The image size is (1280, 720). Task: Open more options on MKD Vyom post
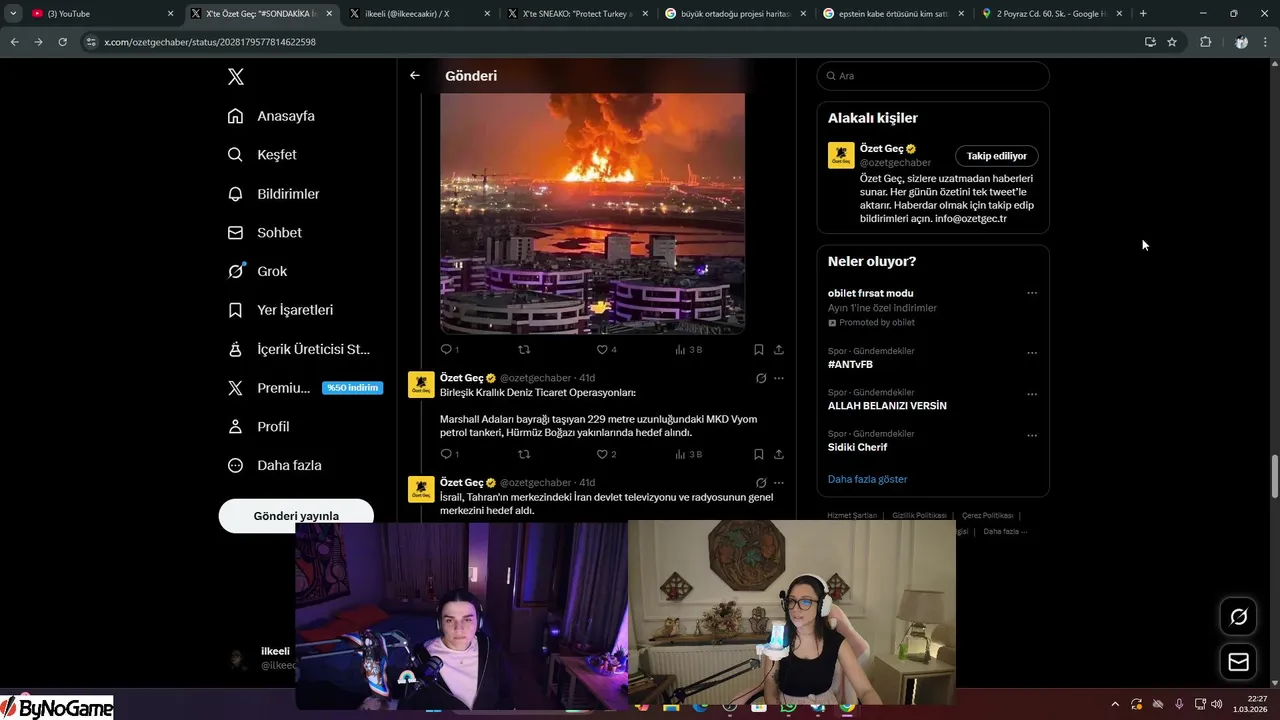pos(779,378)
